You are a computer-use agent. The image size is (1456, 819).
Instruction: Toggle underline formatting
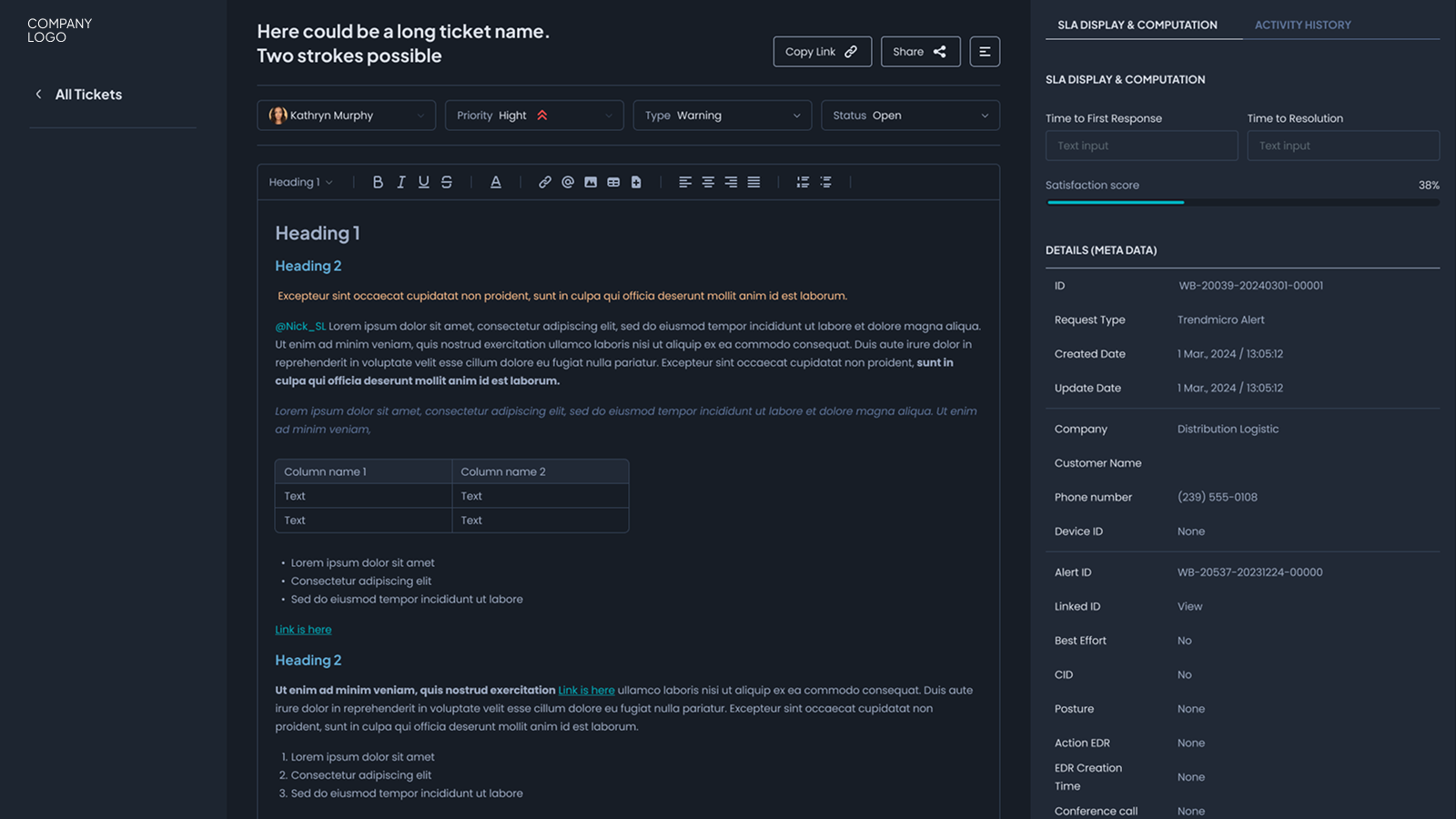pyautogui.click(x=423, y=182)
